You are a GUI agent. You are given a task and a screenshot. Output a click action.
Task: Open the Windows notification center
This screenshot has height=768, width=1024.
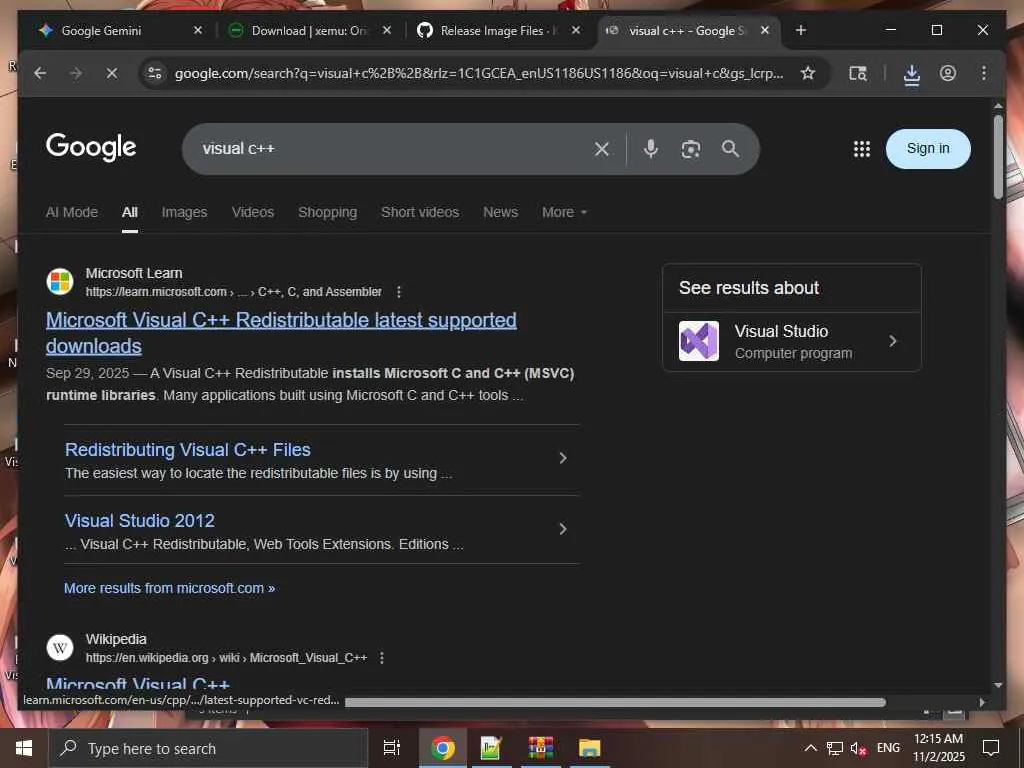coord(991,748)
